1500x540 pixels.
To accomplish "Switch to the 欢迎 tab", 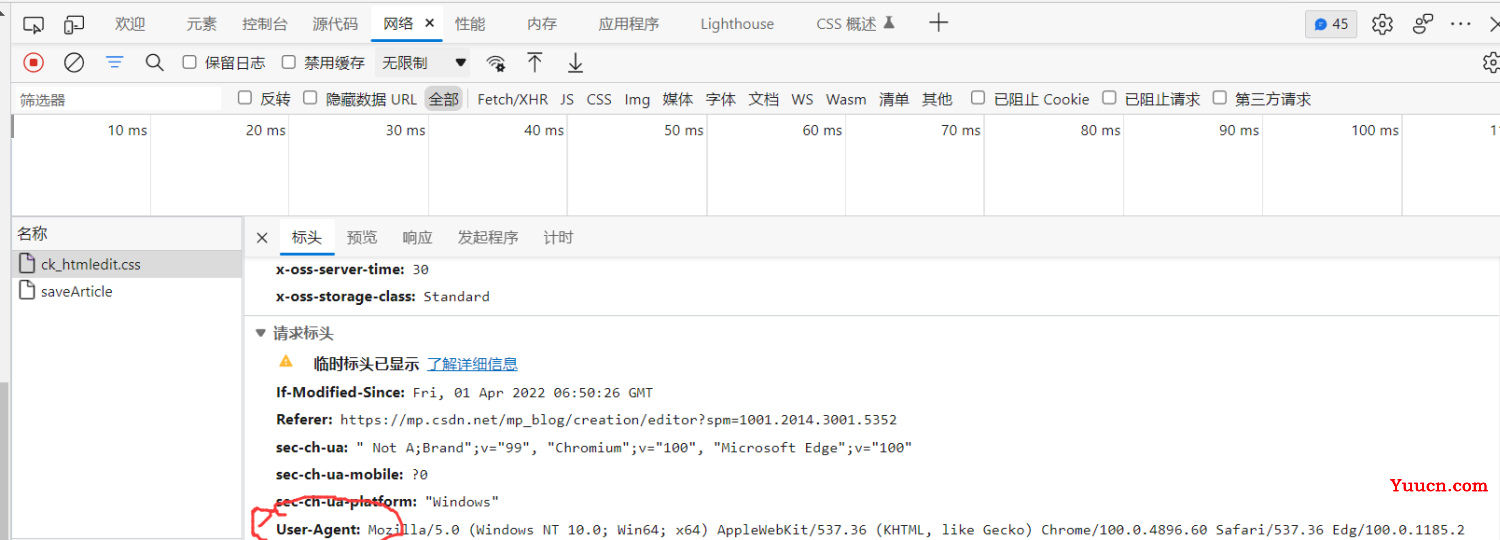I will (130, 24).
